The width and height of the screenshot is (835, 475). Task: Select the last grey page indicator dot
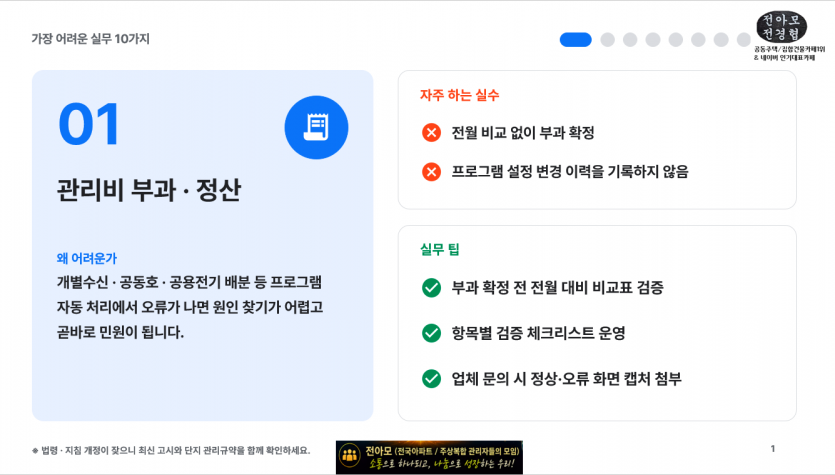744,39
